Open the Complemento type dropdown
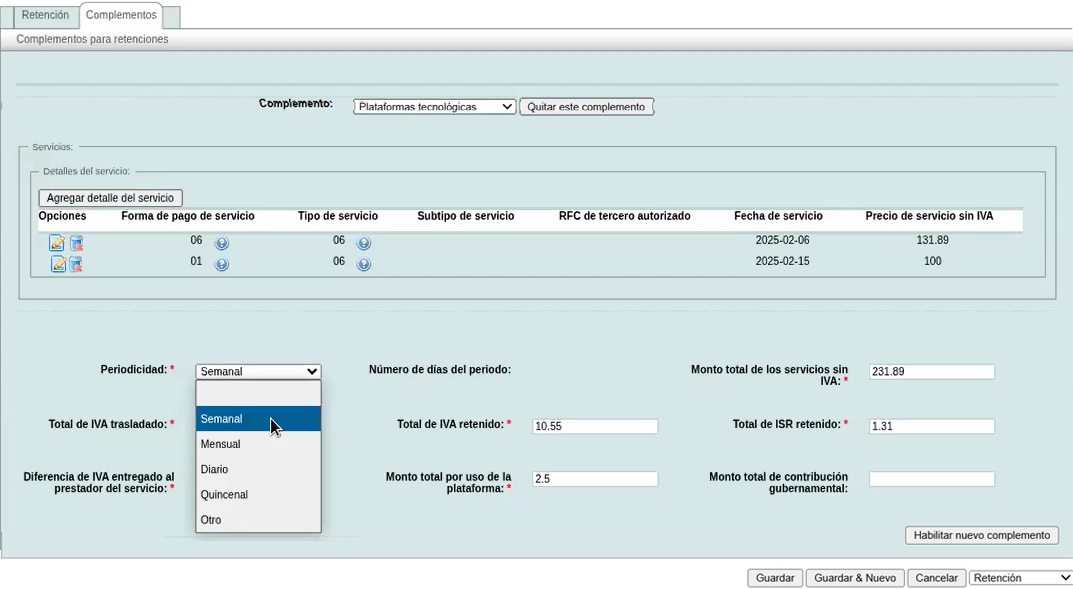The width and height of the screenshot is (1073, 589). (434, 107)
